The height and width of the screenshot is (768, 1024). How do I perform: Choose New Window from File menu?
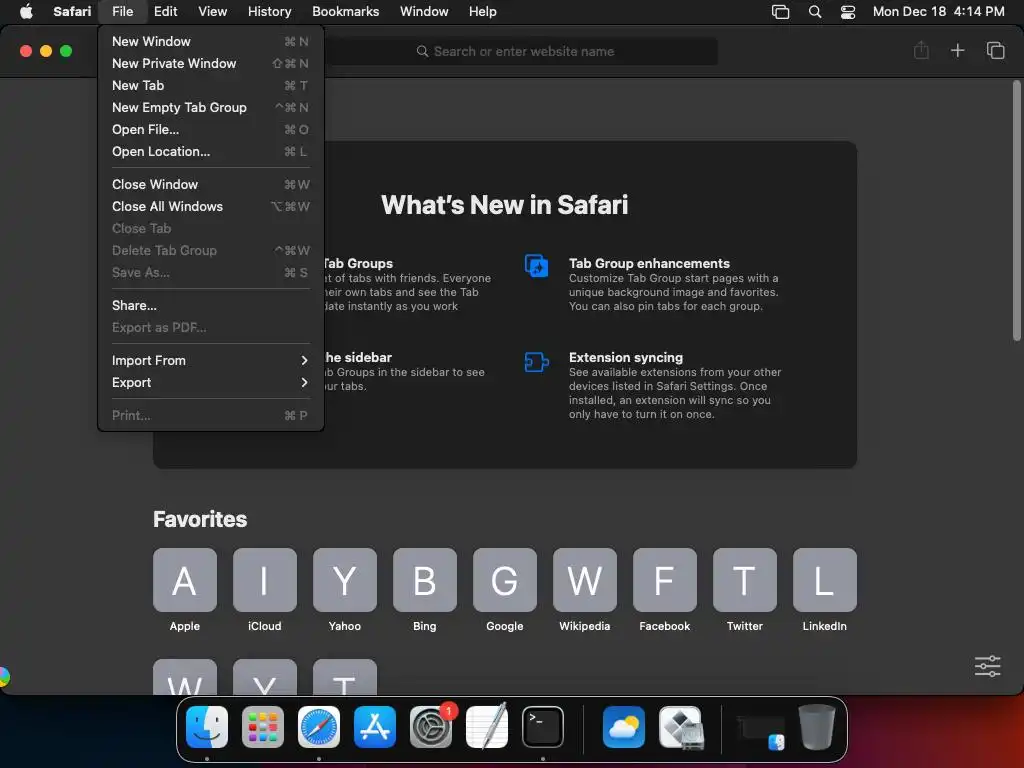[x=210, y=41]
